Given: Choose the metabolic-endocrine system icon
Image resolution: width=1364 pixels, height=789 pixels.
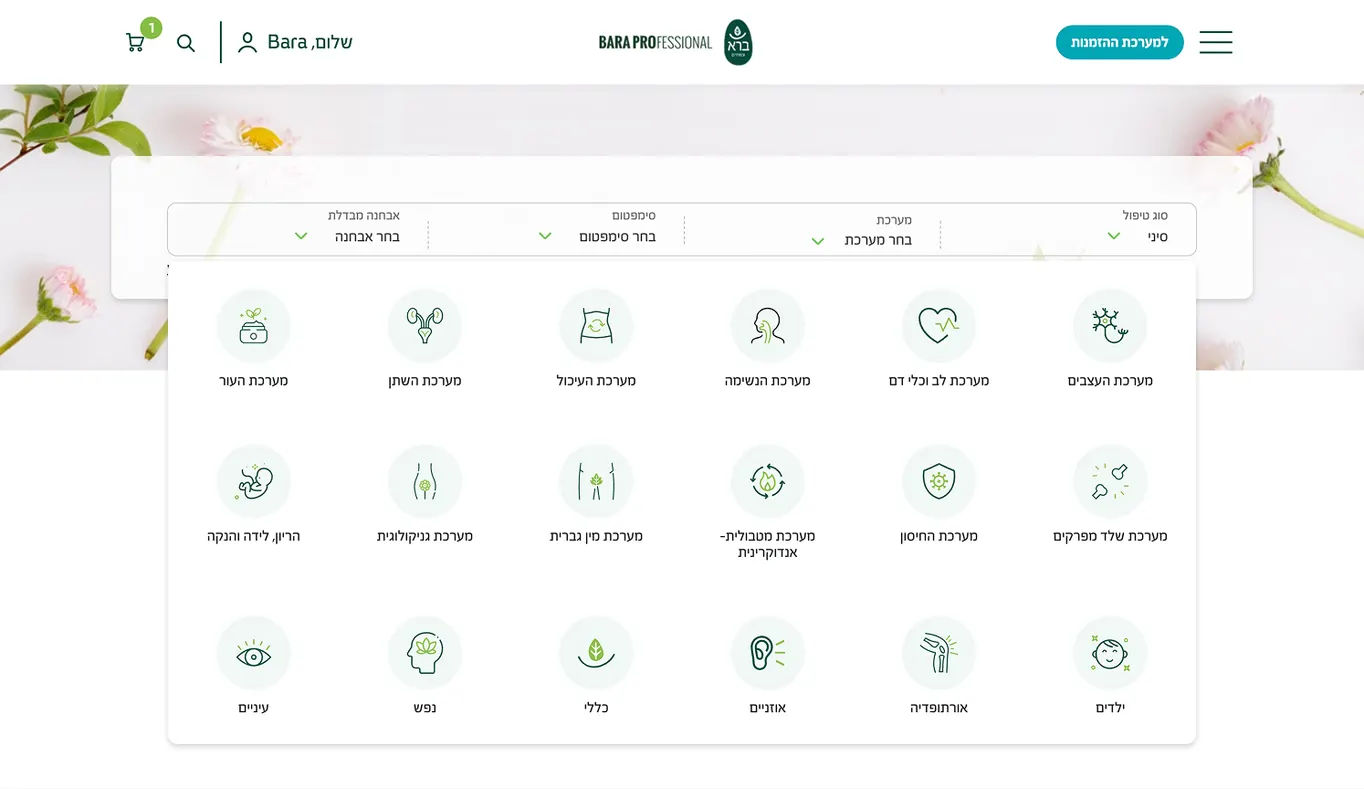Looking at the screenshot, I should click(x=767, y=481).
